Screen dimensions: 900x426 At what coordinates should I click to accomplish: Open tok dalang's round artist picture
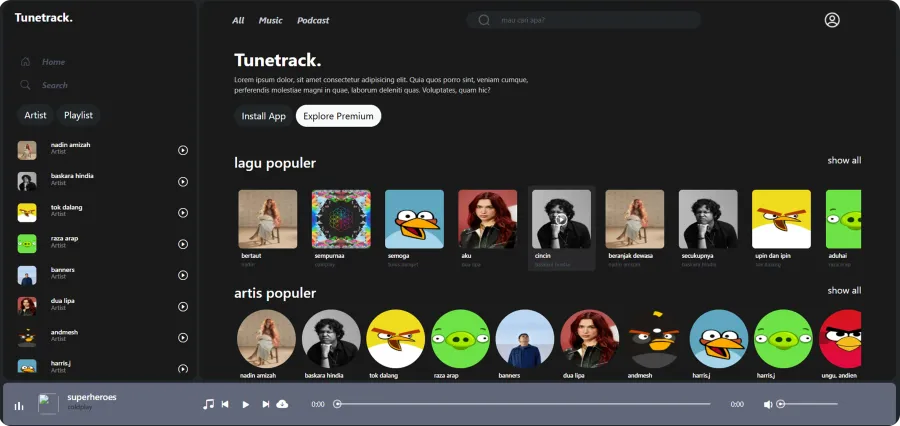395,339
